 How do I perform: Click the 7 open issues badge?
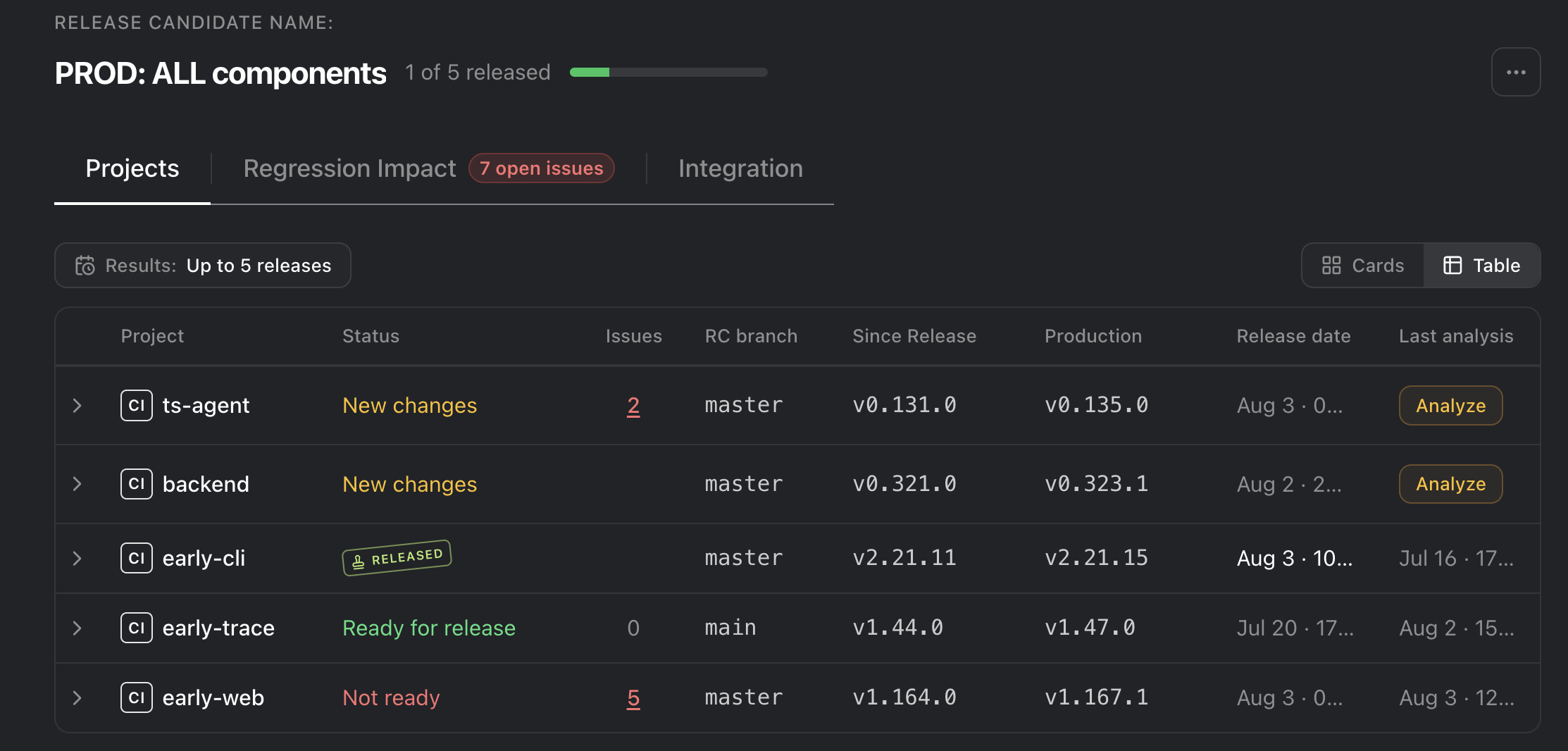click(x=542, y=168)
